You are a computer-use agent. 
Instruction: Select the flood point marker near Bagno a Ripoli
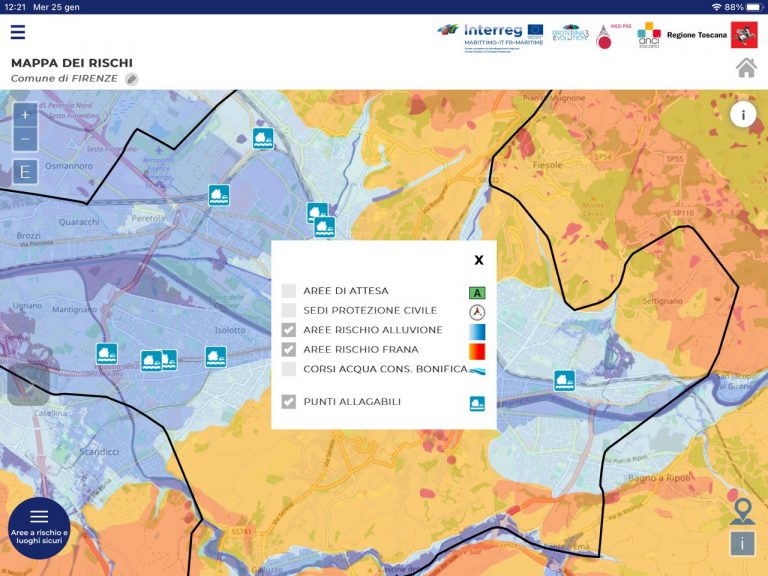(564, 380)
